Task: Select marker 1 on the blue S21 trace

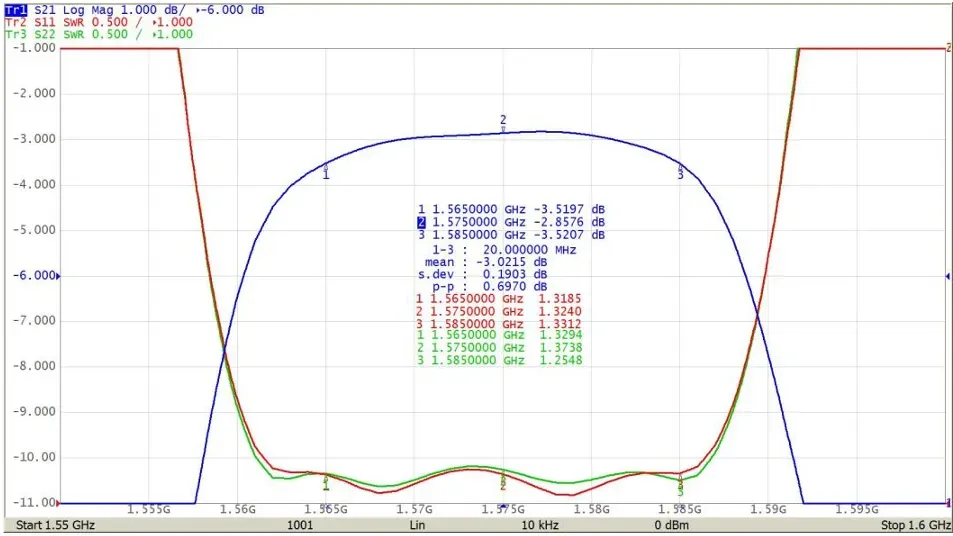Action: click(326, 171)
